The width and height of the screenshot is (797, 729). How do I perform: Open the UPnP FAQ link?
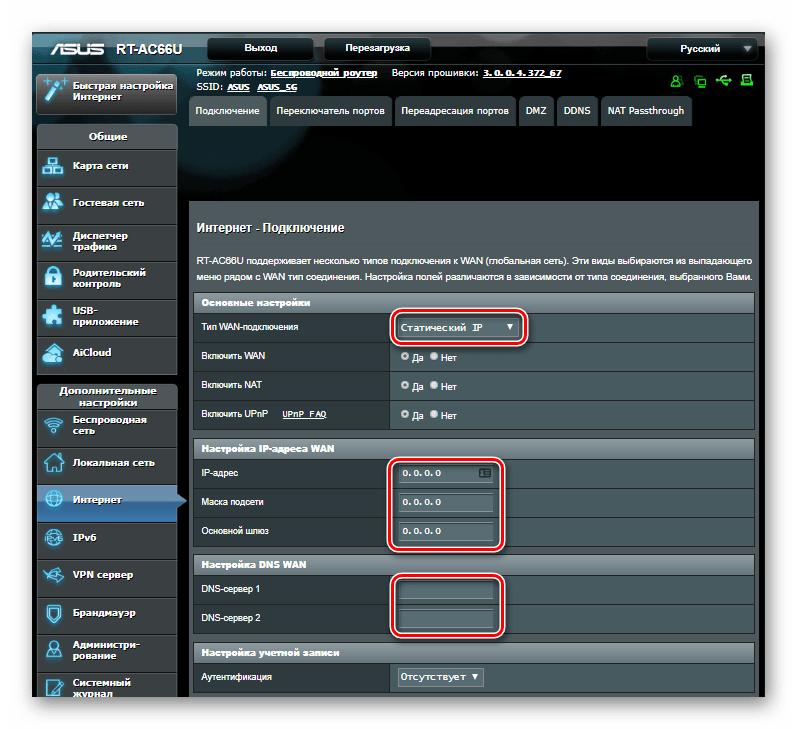click(304, 414)
